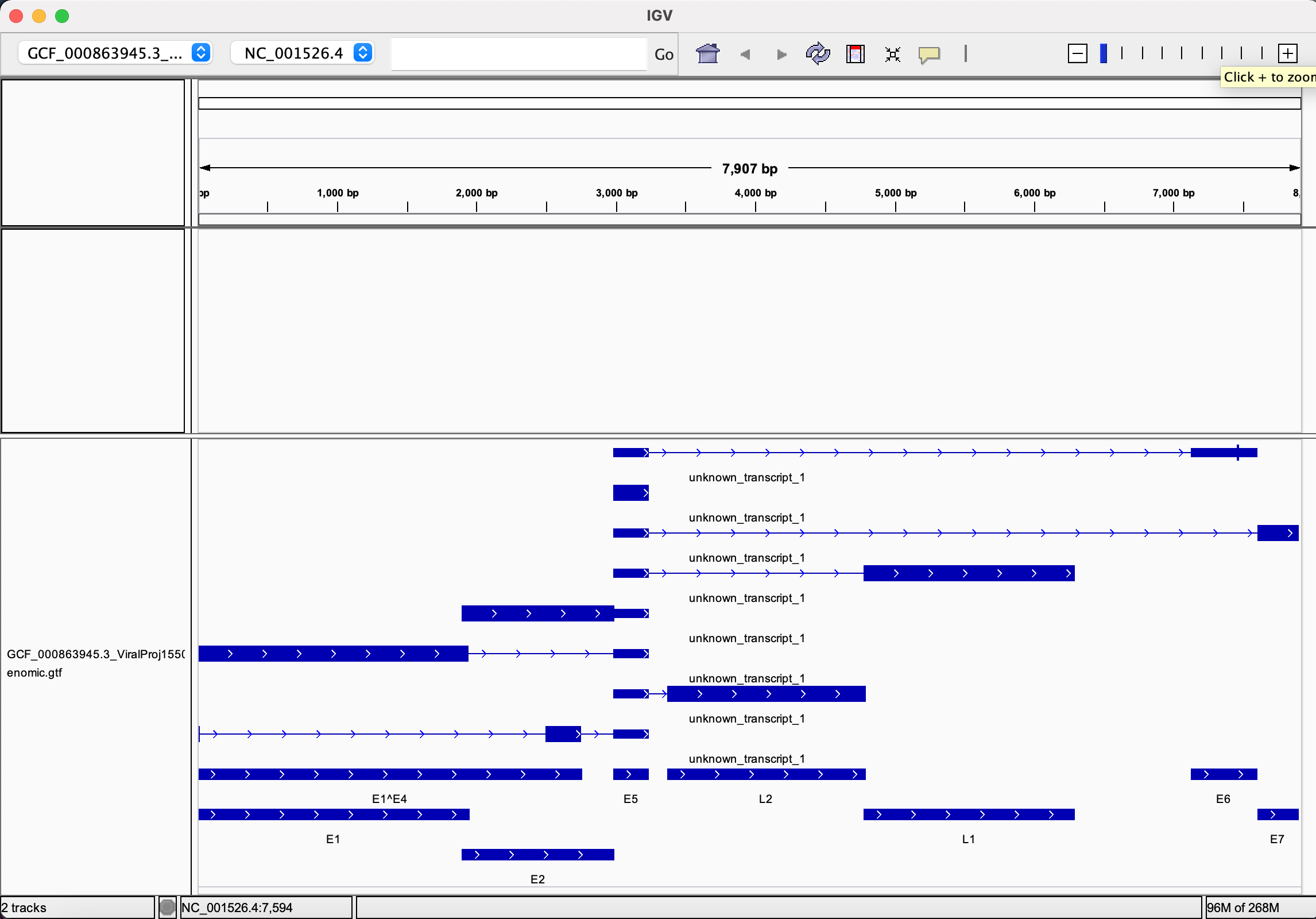Click the E1 gene feature bar
Viewport: 1316px width, 919px height.
tap(334, 814)
